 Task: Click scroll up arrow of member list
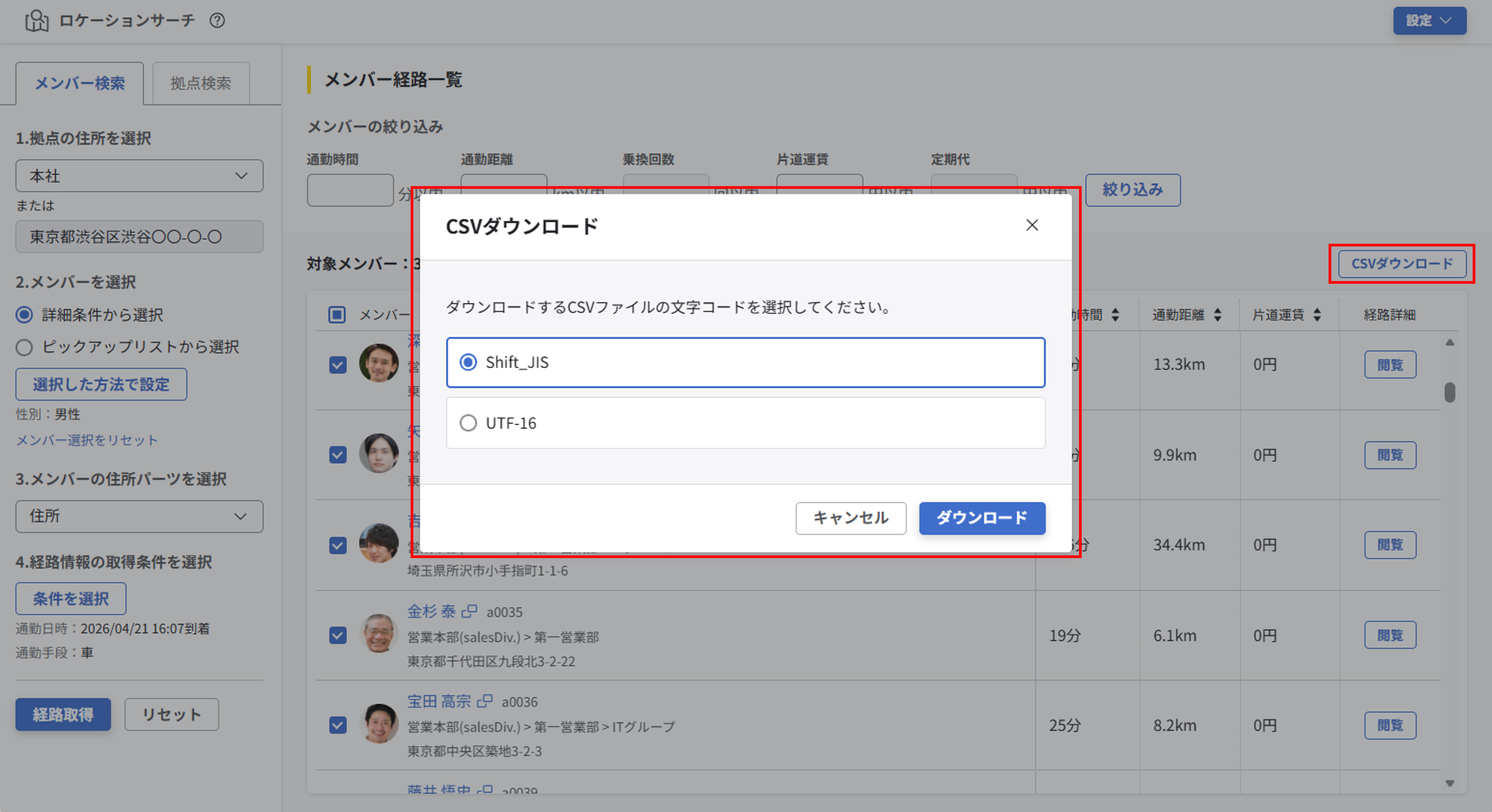click(x=1450, y=342)
